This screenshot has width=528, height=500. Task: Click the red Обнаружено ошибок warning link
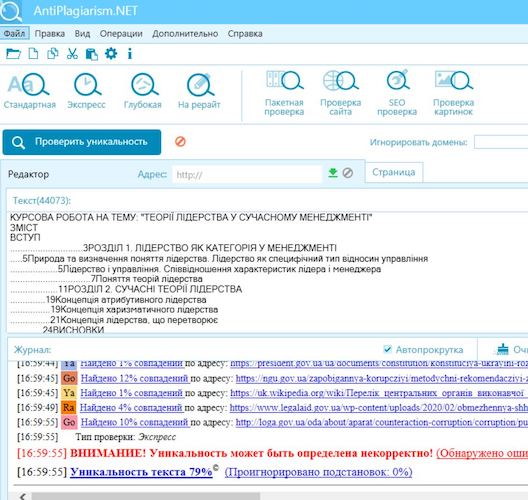(x=482, y=453)
